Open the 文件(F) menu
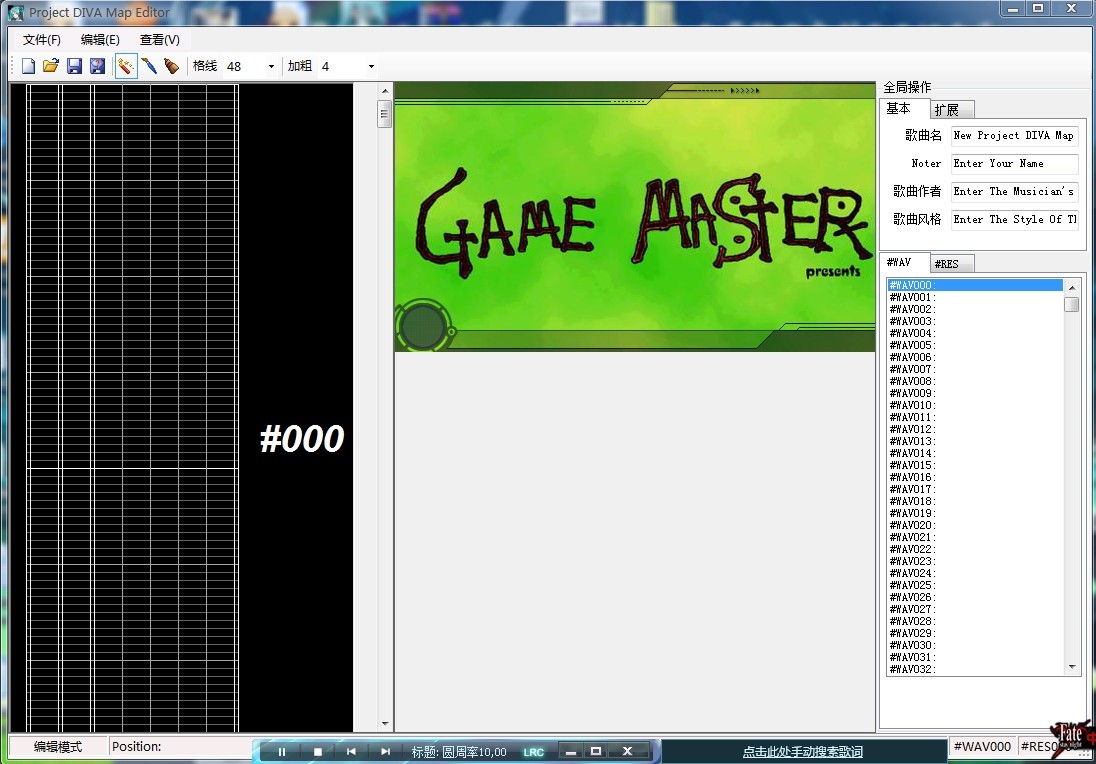Viewport: 1096px width, 764px height. click(x=42, y=40)
